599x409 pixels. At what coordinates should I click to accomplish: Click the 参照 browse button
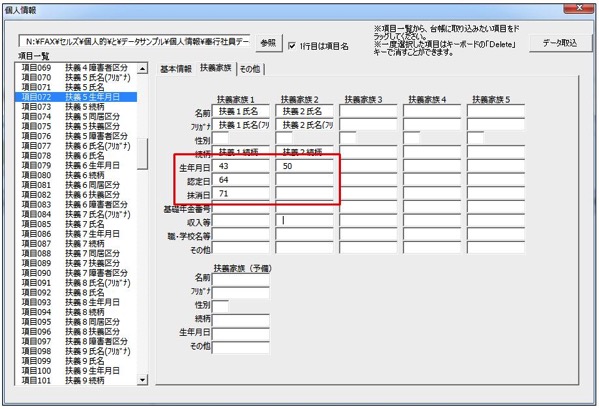268,43
